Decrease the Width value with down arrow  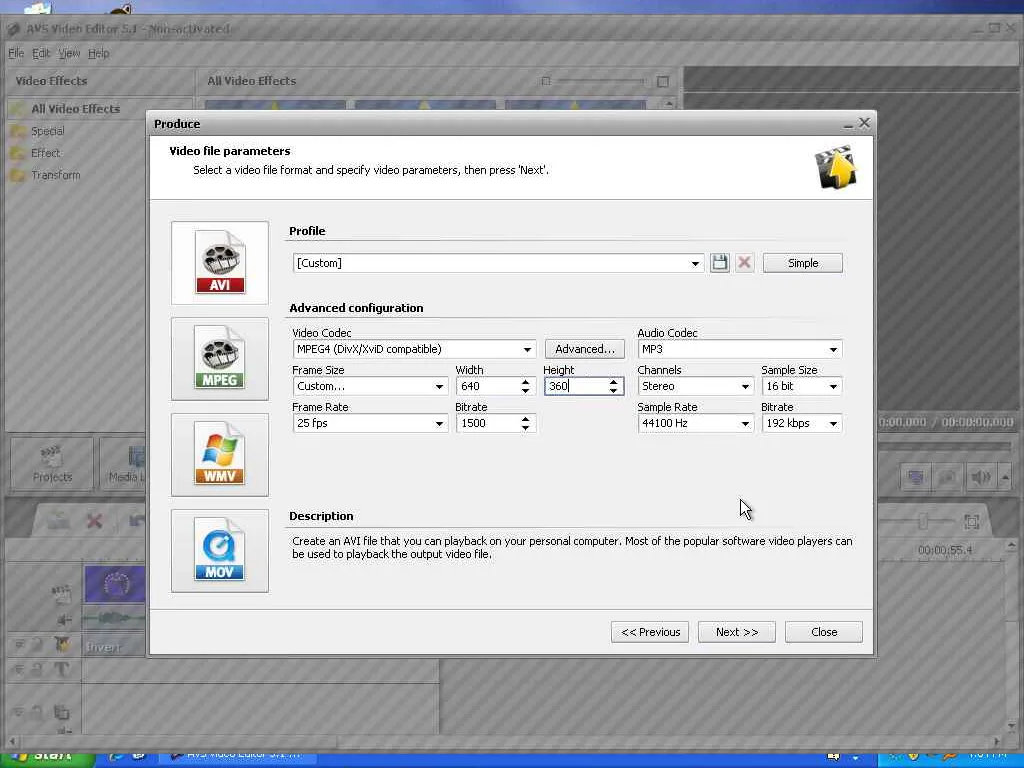(526, 391)
